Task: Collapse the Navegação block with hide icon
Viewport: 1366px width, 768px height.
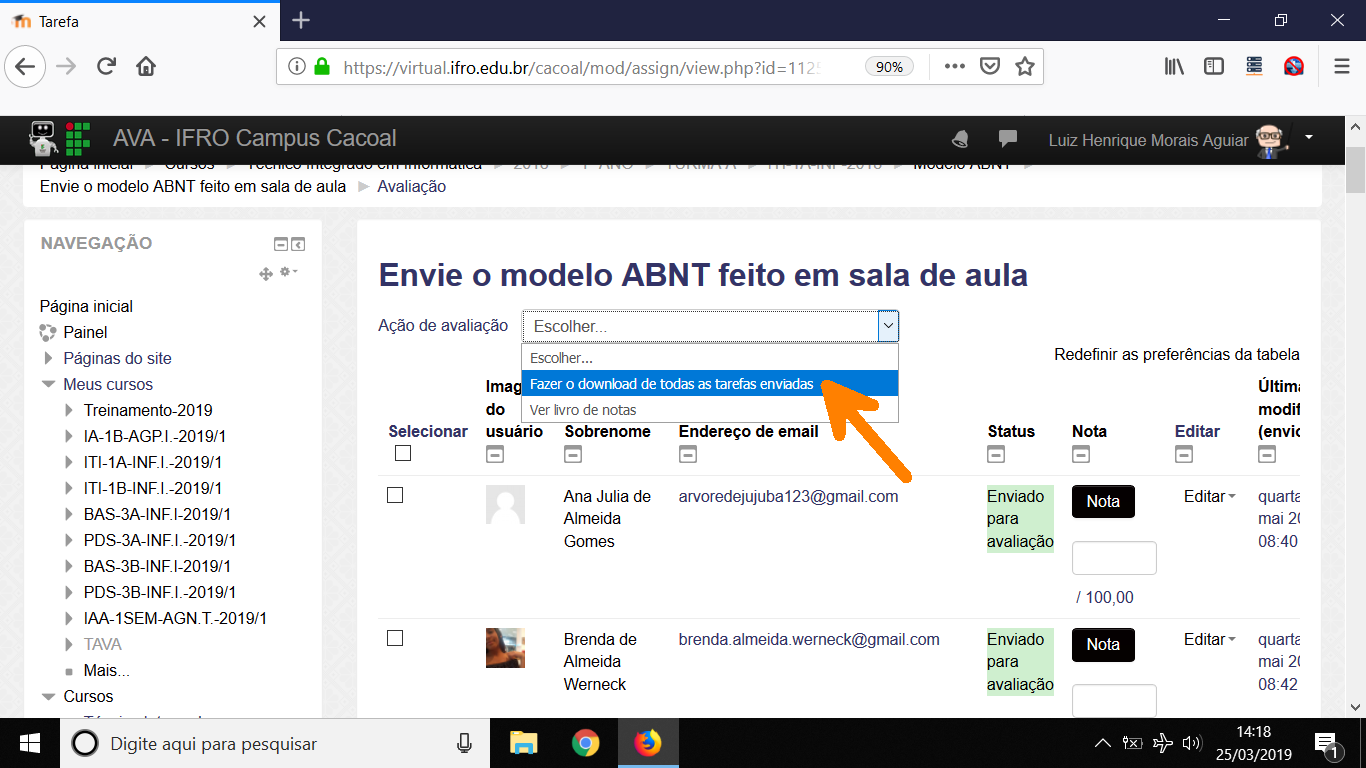Action: coord(281,244)
